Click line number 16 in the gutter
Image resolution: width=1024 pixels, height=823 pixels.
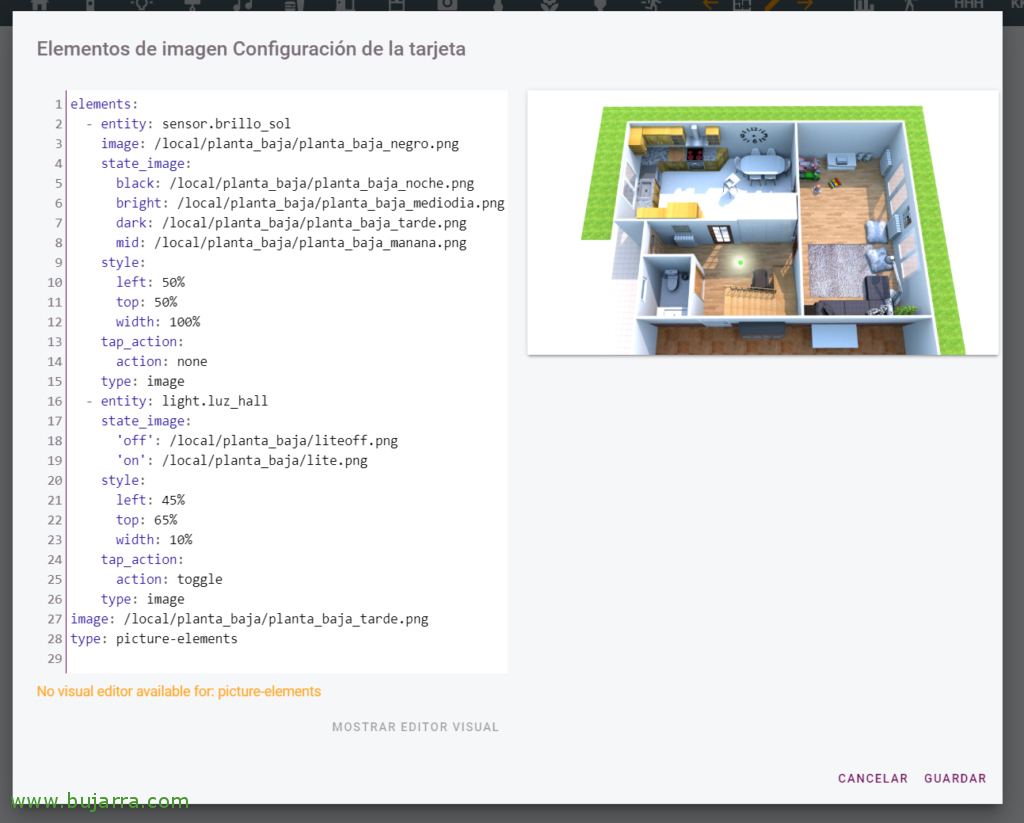coord(55,401)
